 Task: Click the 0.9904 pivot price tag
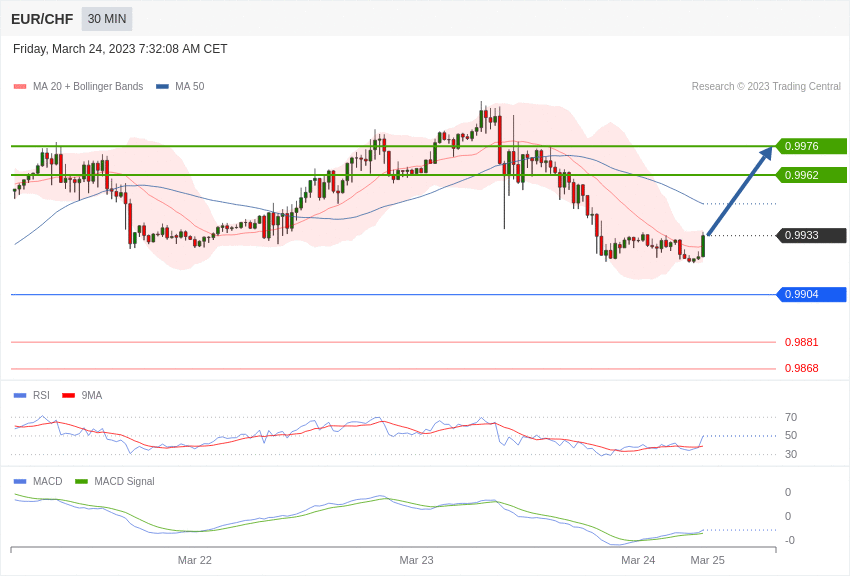[811, 294]
